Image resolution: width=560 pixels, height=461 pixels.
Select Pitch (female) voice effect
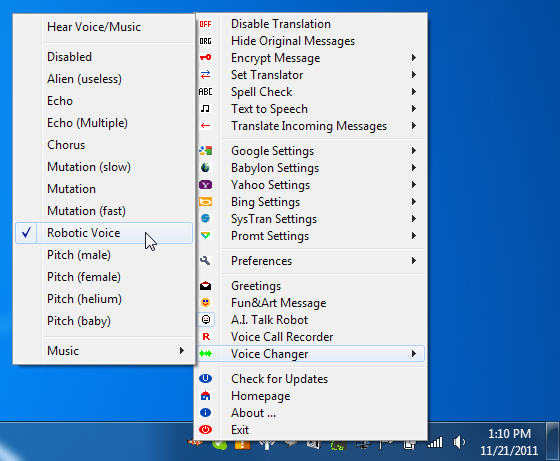(104, 277)
